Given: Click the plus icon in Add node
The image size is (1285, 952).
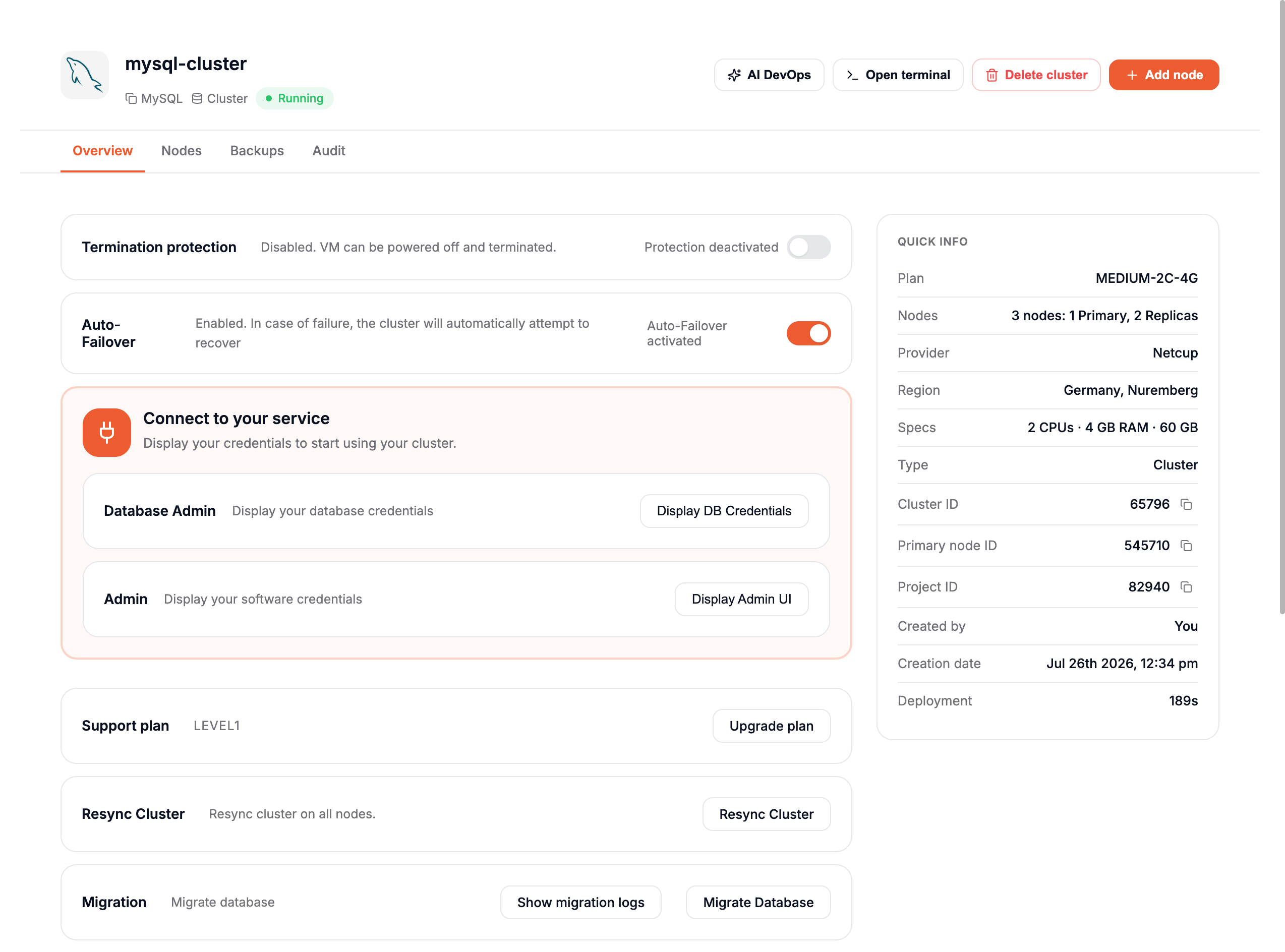Looking at the screenshot, I should click(1132, 75).
